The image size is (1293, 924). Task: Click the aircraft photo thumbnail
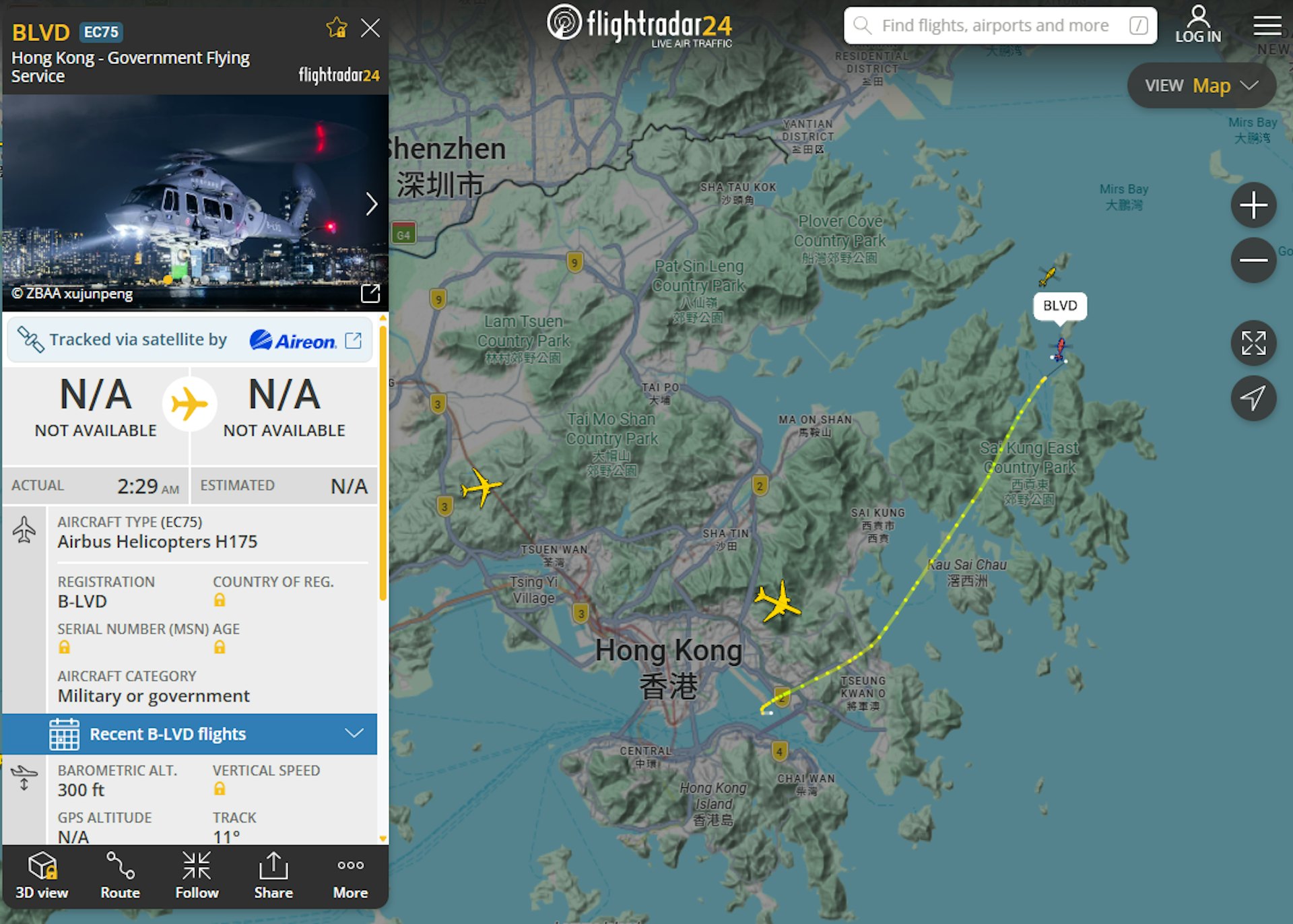point(195,202)
